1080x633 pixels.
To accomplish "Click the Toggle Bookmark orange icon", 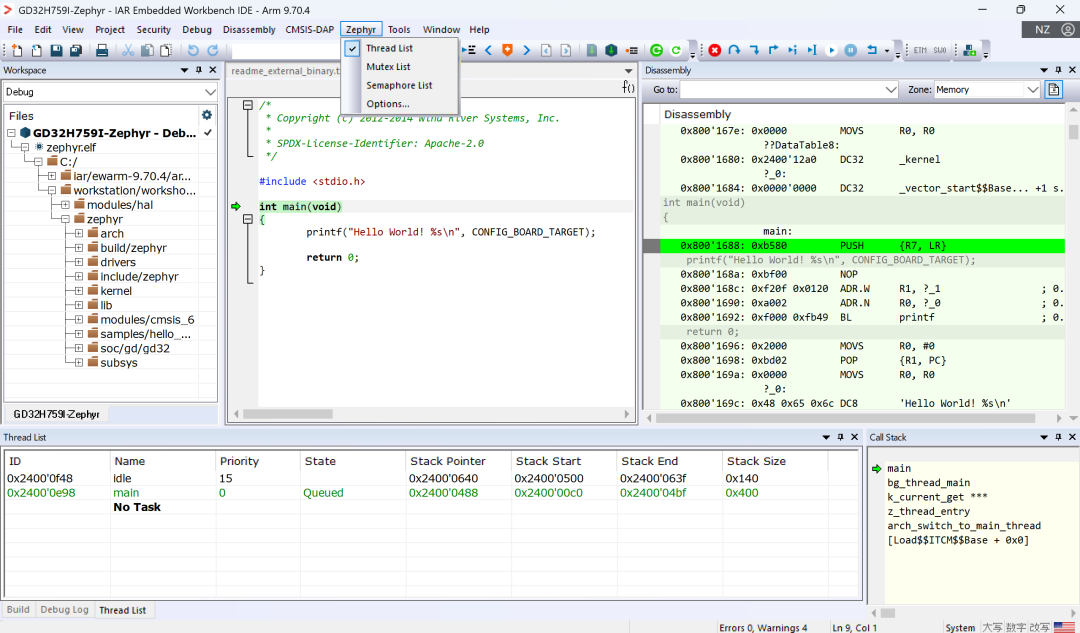I will pyautogui.click(x=508, y=50).
